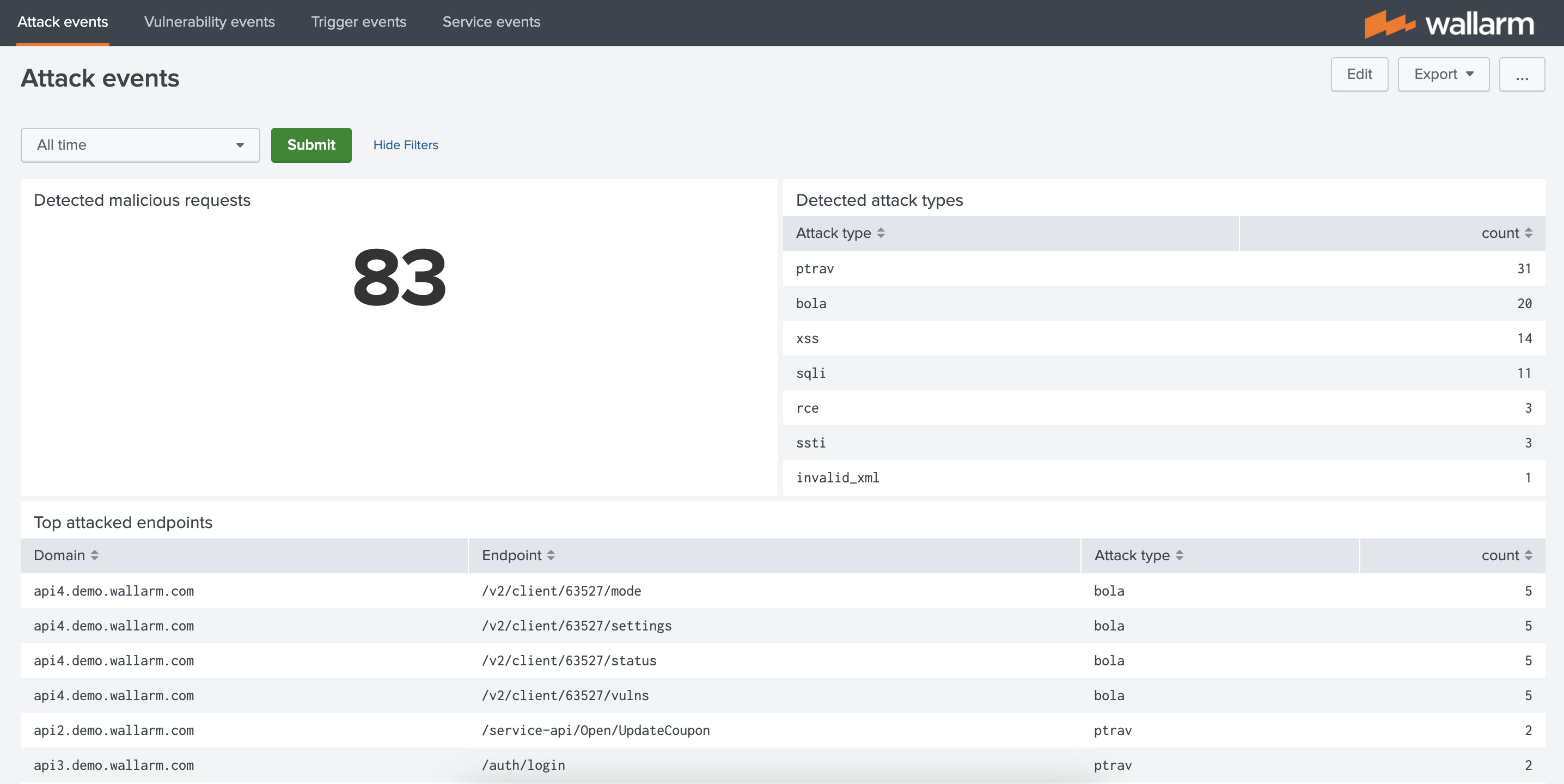Click the Edit button
This screenshot has height=784, width=1564.
pyautogui.click(x=1359, y=74)
